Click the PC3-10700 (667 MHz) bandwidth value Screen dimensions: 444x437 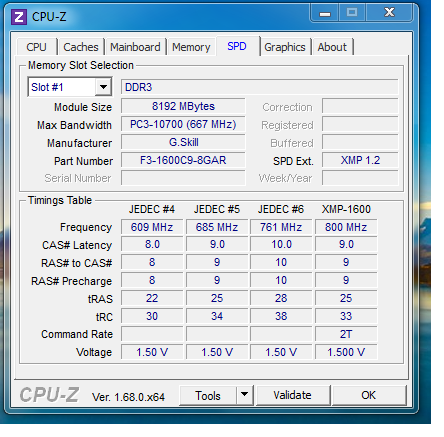tap(183, 124)
